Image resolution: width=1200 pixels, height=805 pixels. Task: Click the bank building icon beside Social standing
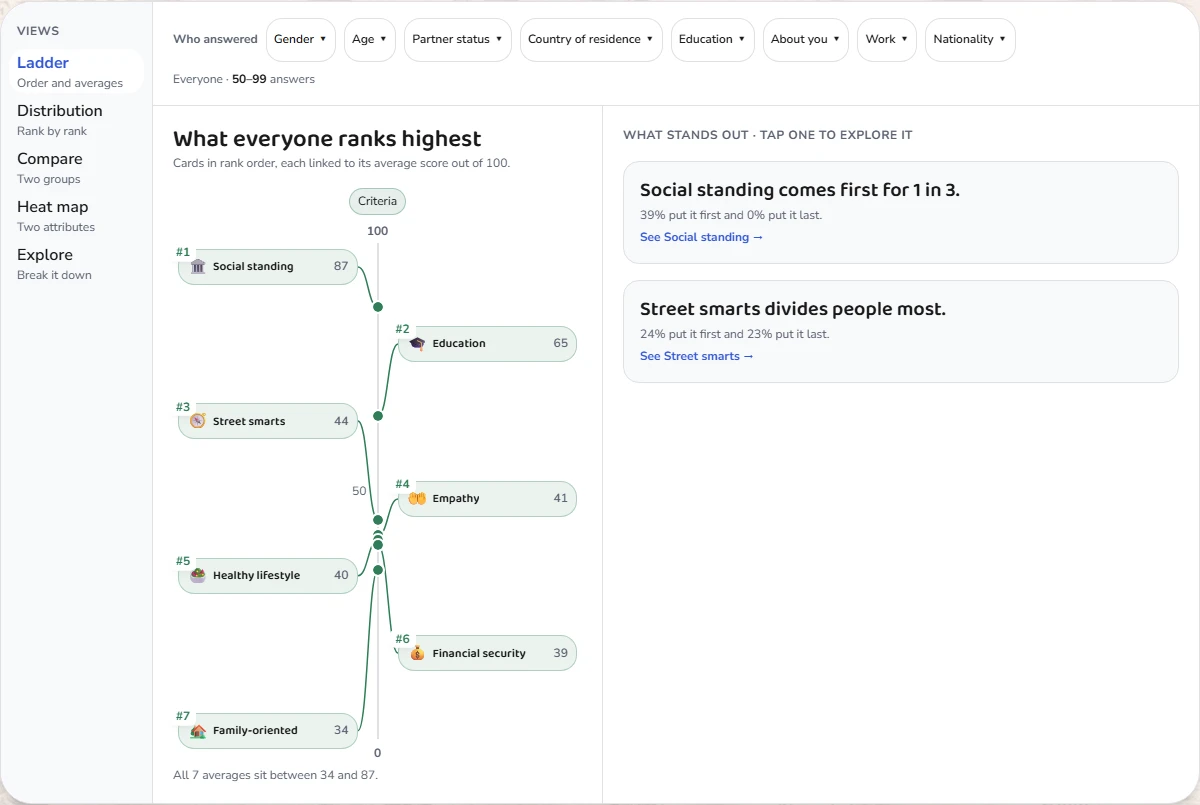(x=198, y=267)
